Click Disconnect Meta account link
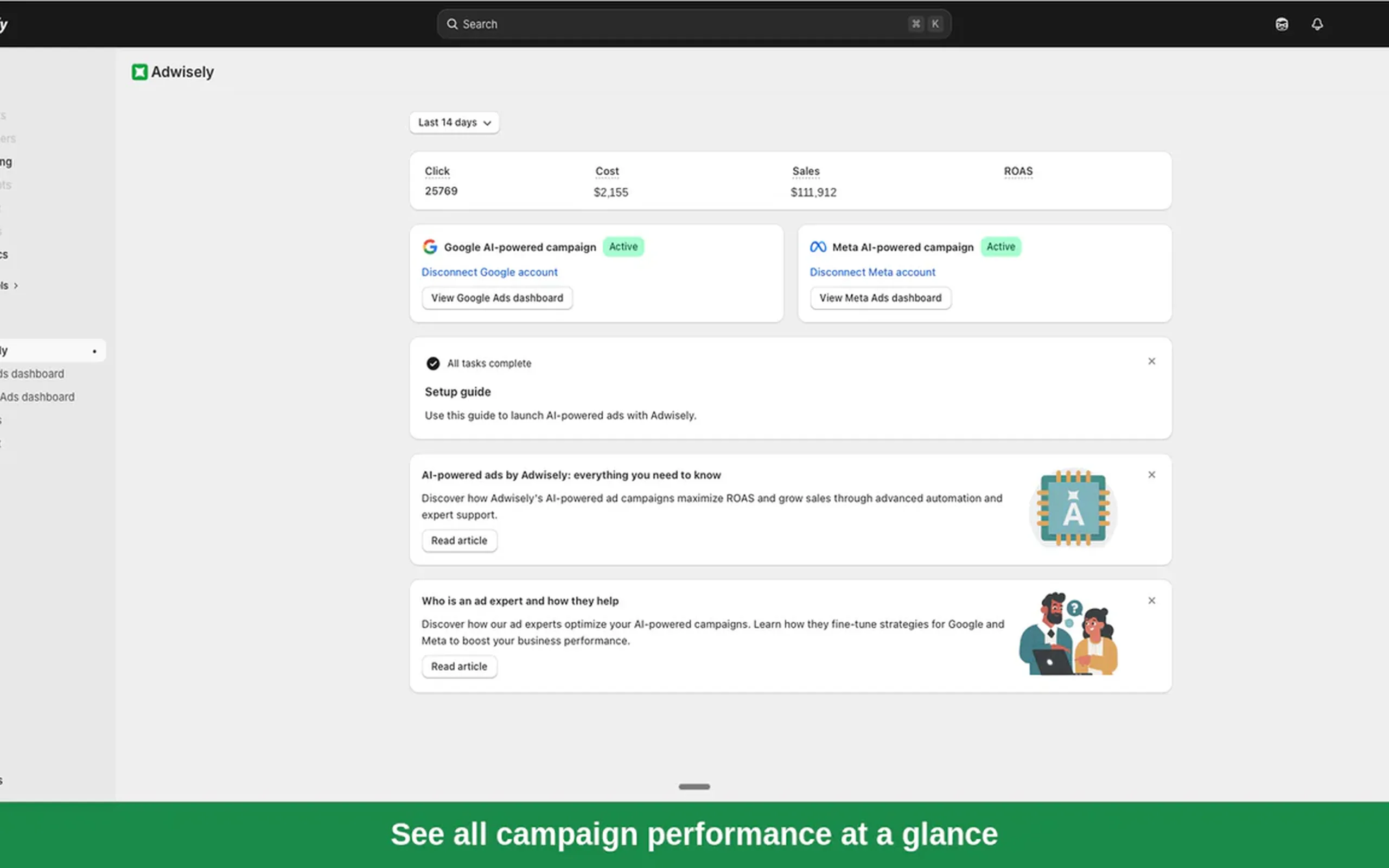1389x868 pixels. pos(872,272)
